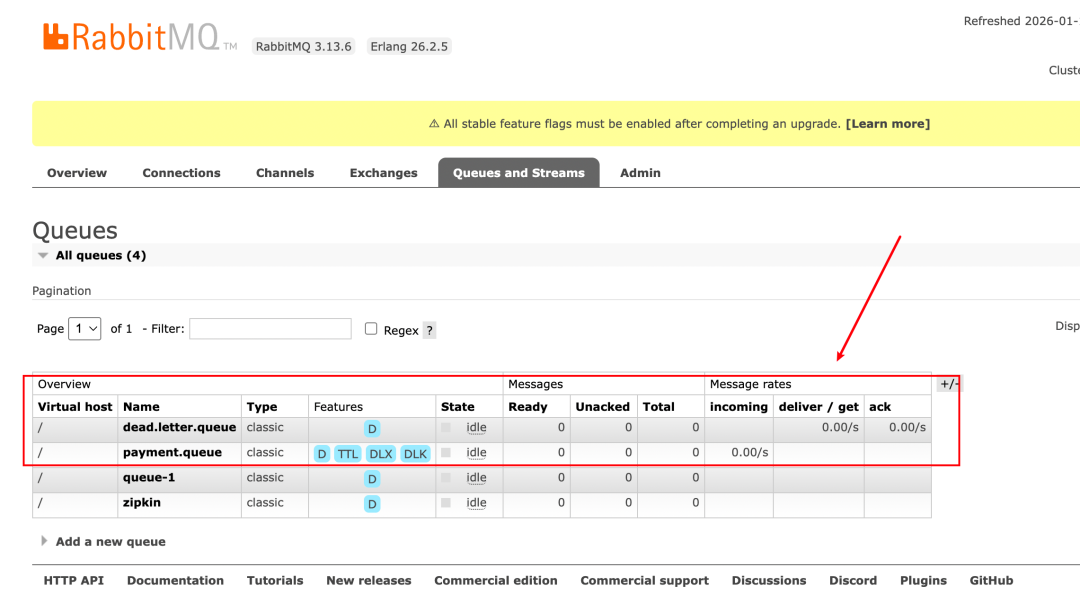Click the Learn more link in warning banner

pyautogui.click(x=887, y=124)
